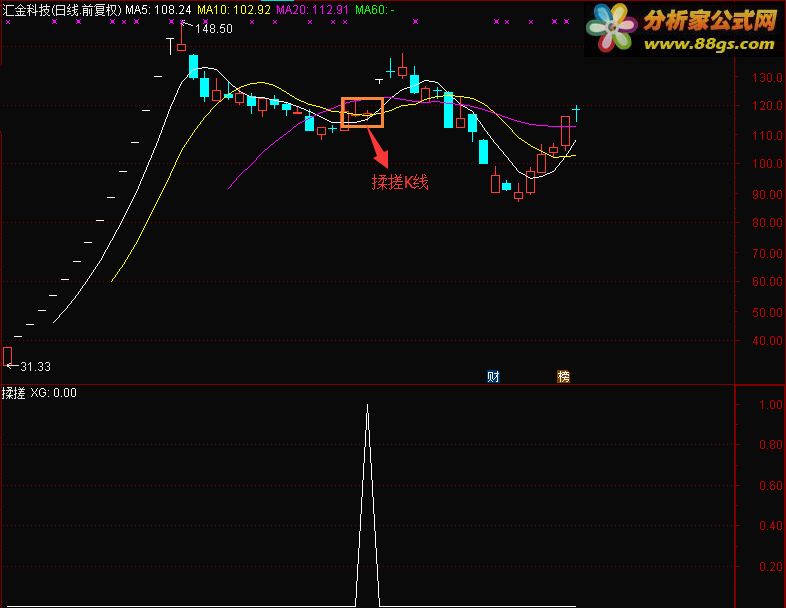
Task: Click the 120.0 price axis value
Action: (767, 106)
